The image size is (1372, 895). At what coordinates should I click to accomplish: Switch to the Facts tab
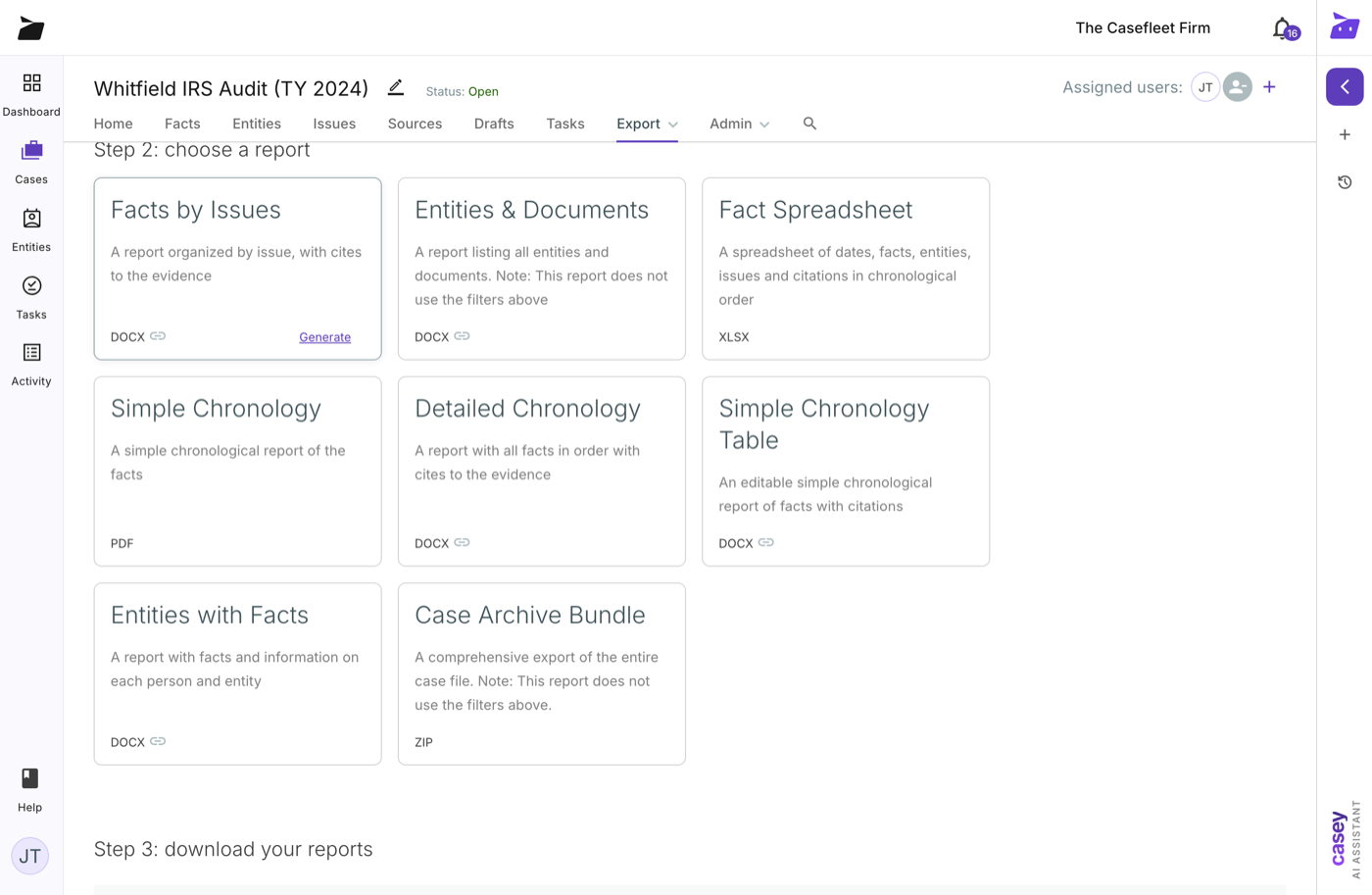pyautogui.click(x=182, y=124)
